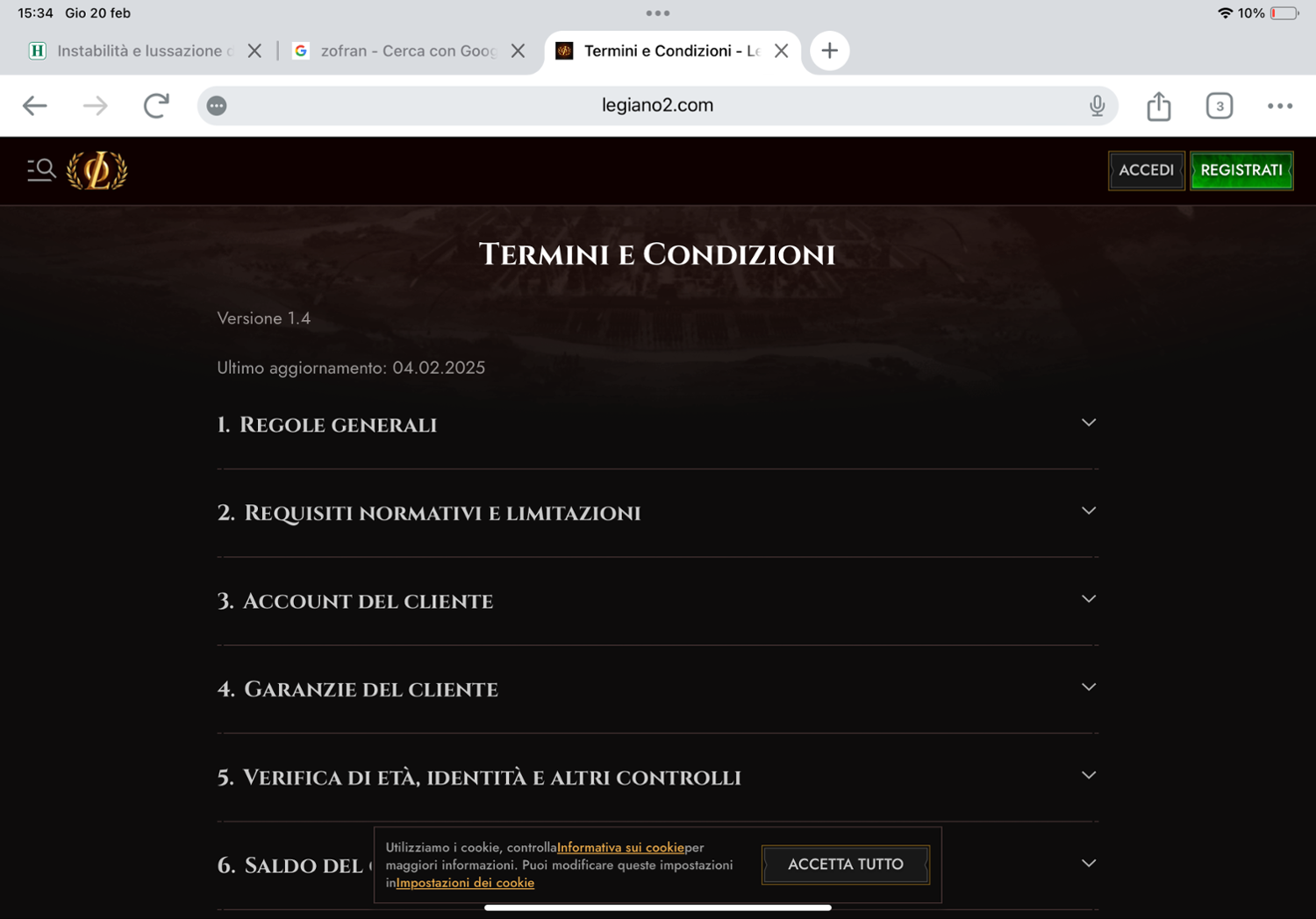Show open tabs counter with 3

(1219, 106)
